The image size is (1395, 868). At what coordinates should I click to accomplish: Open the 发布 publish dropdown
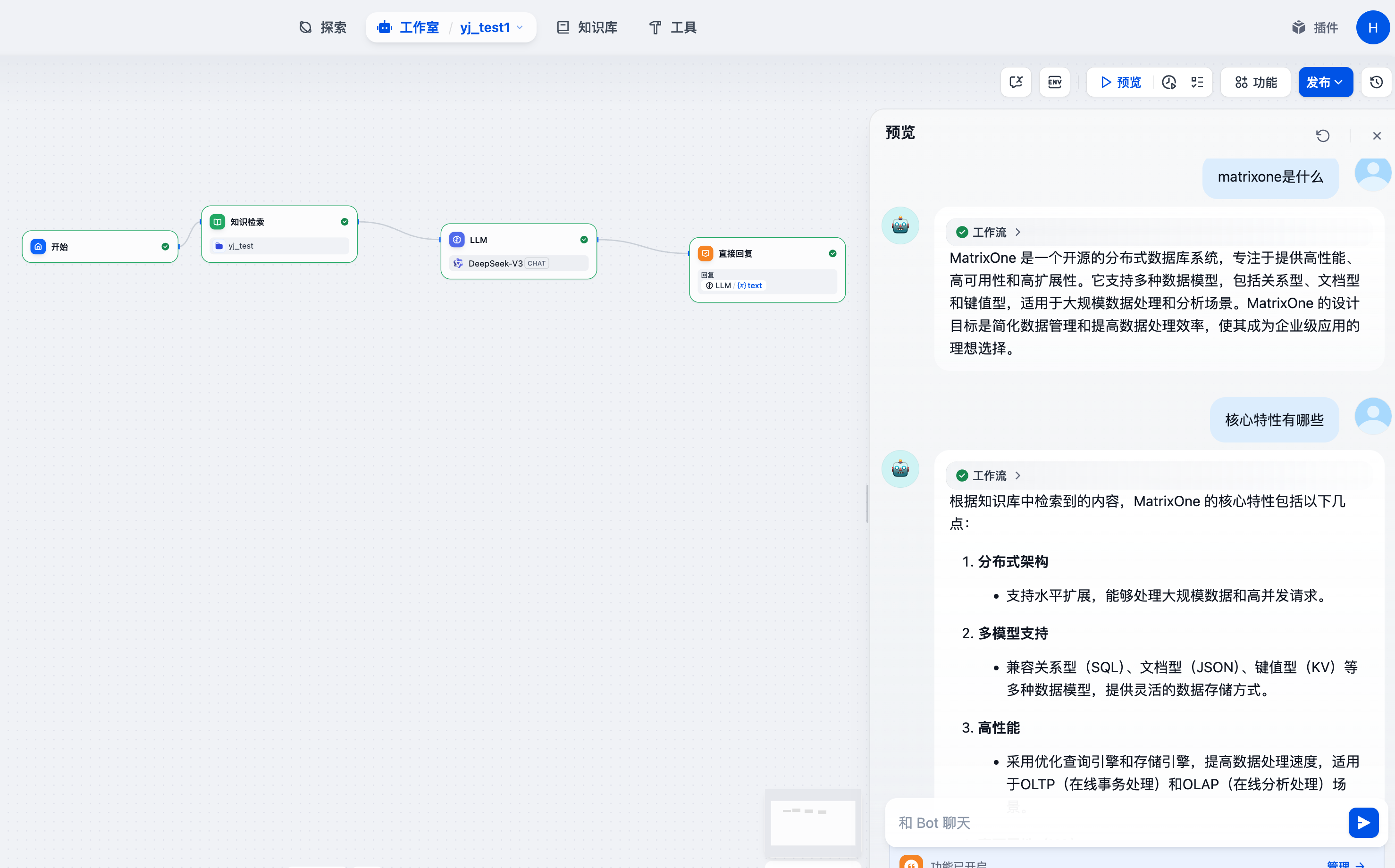click(1326, 82)
